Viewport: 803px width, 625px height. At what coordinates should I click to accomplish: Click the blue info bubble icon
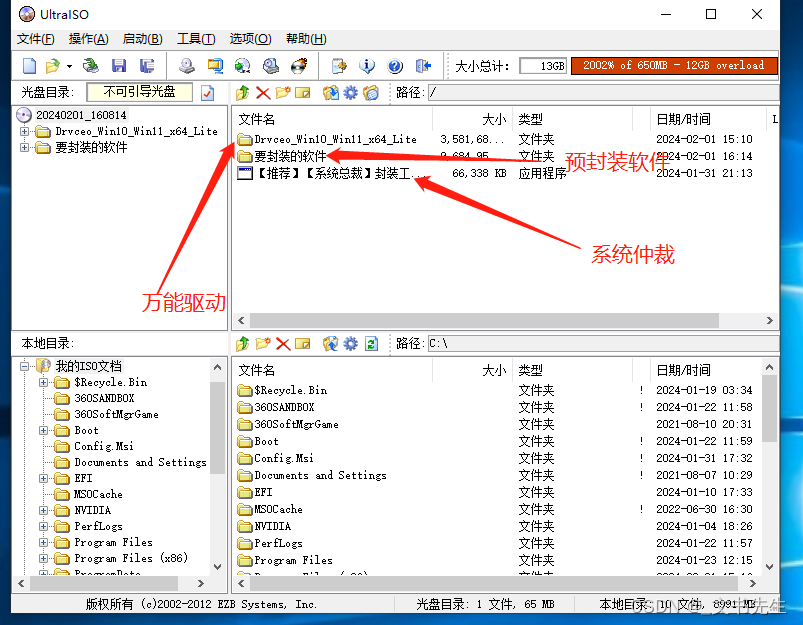point(367,66)
